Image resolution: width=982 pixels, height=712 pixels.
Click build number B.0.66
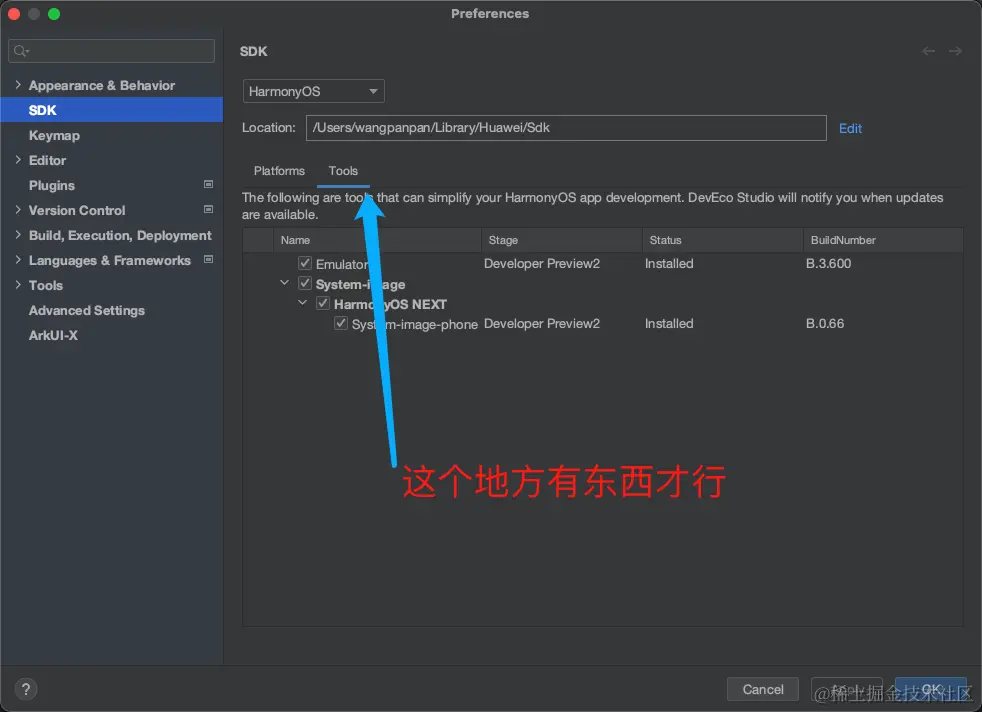coord(825,324)
